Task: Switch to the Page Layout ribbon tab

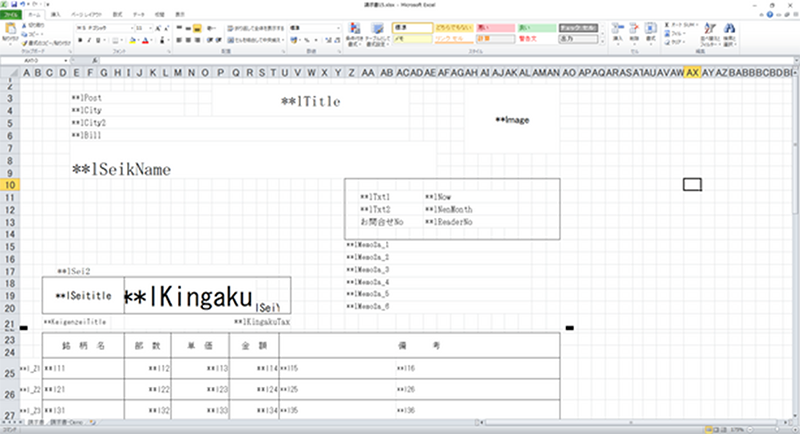Action: [x=86, y=14]
